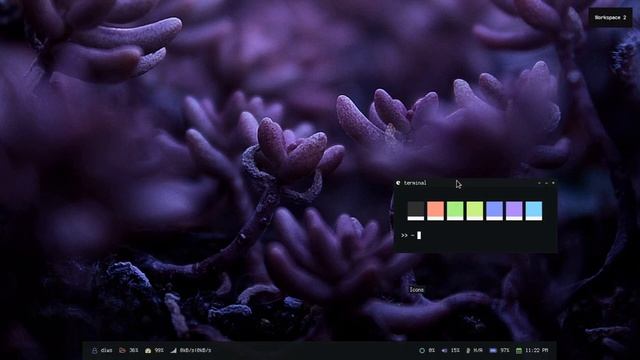Close the terminal window

point(553,183)
